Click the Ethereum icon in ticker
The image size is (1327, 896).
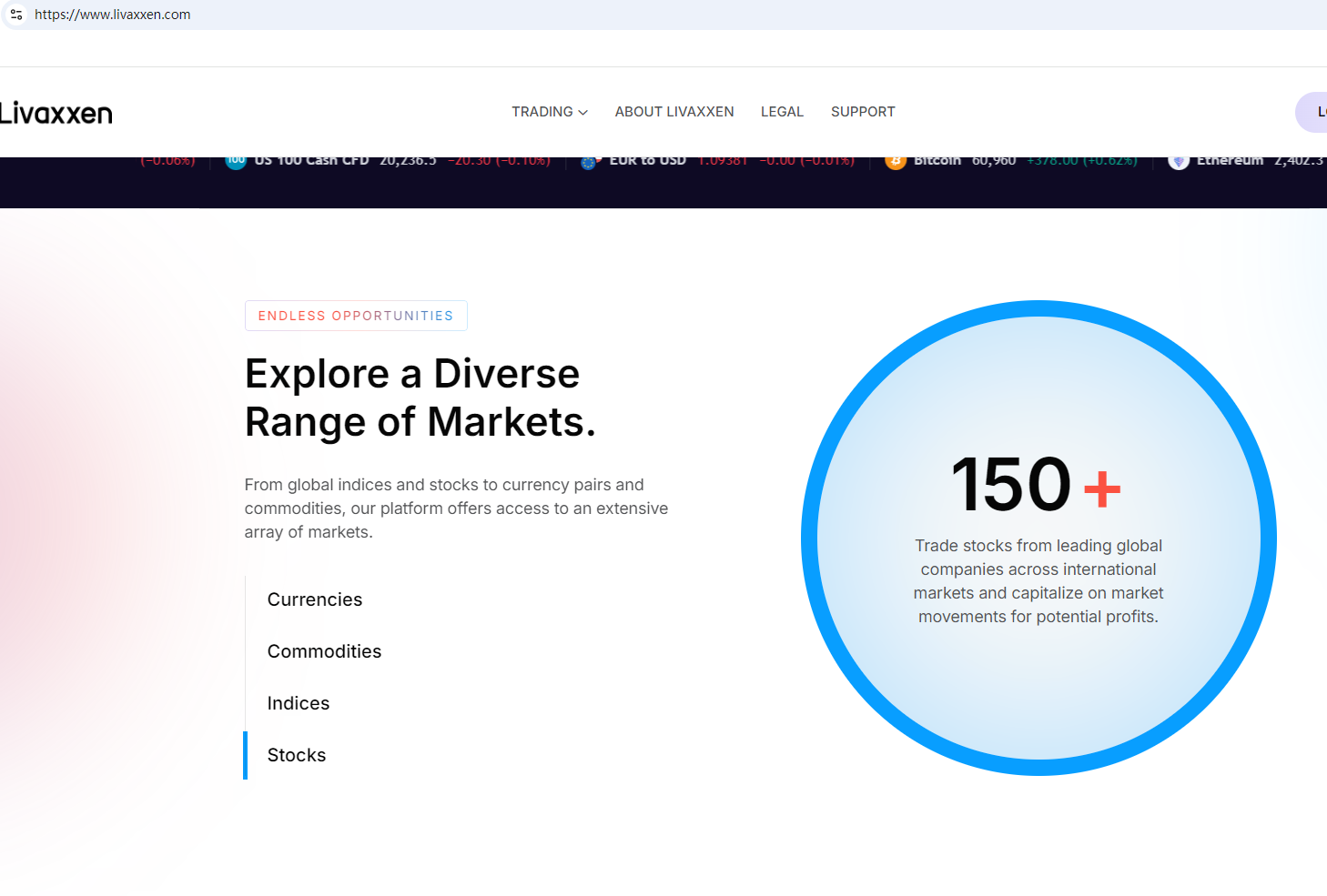pos(1179,161)
